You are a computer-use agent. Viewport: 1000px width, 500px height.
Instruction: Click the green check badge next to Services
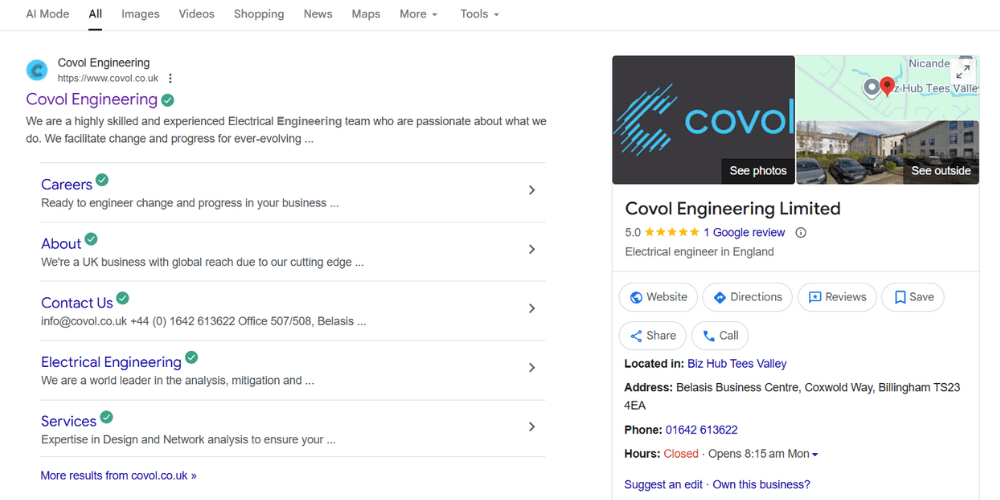106,417
